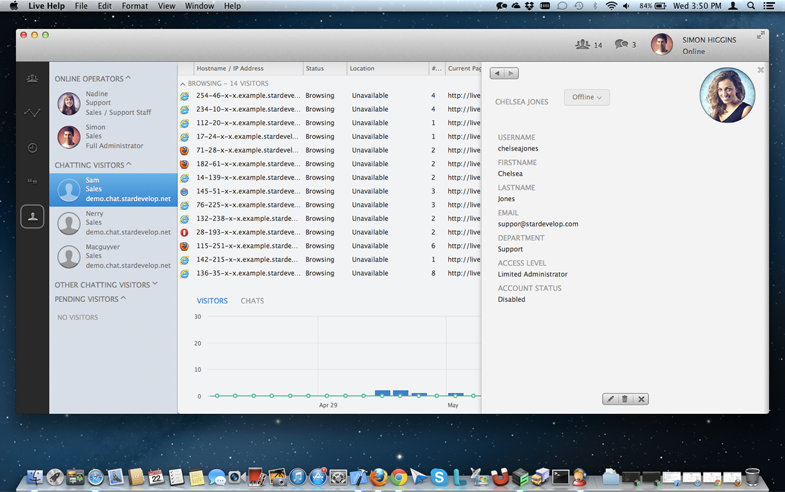Select the accounts person icon in sidebar
Viewport: 785px width, 492px height.
[x=32, y=217]
